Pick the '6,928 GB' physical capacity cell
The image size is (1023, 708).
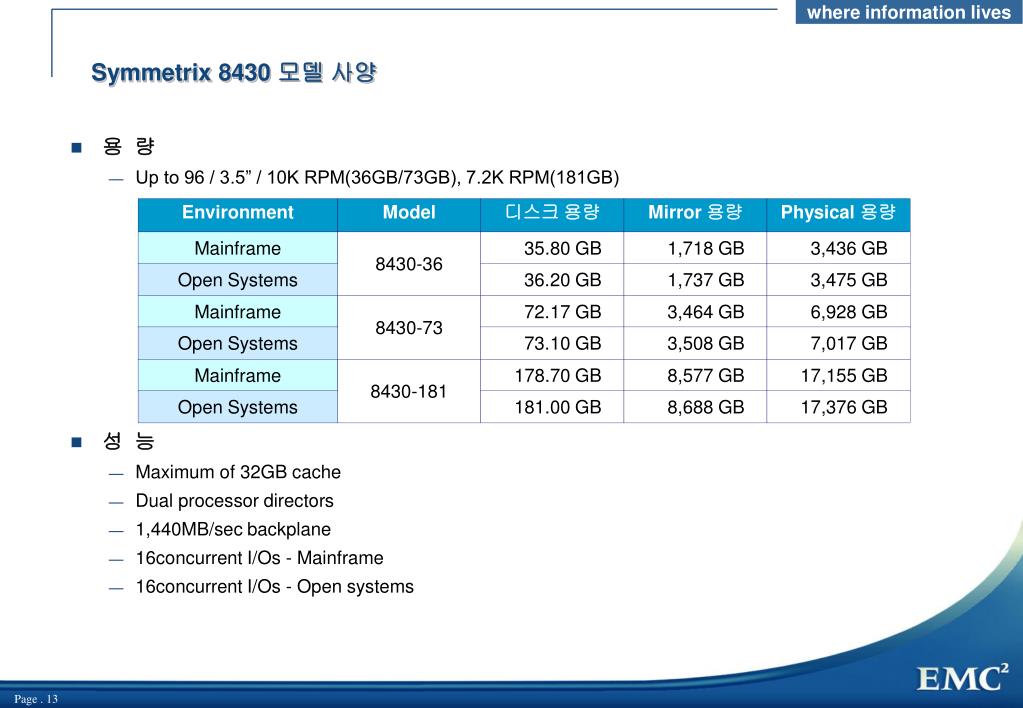838,312
